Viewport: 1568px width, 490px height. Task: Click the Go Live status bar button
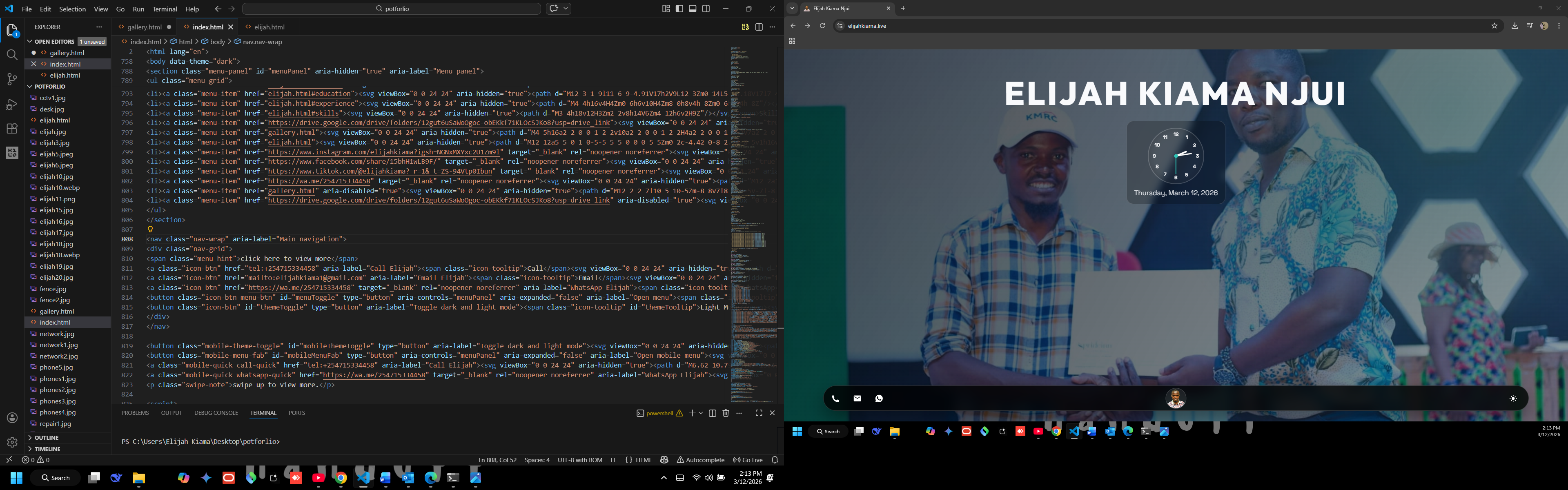[x=748, y=460]
